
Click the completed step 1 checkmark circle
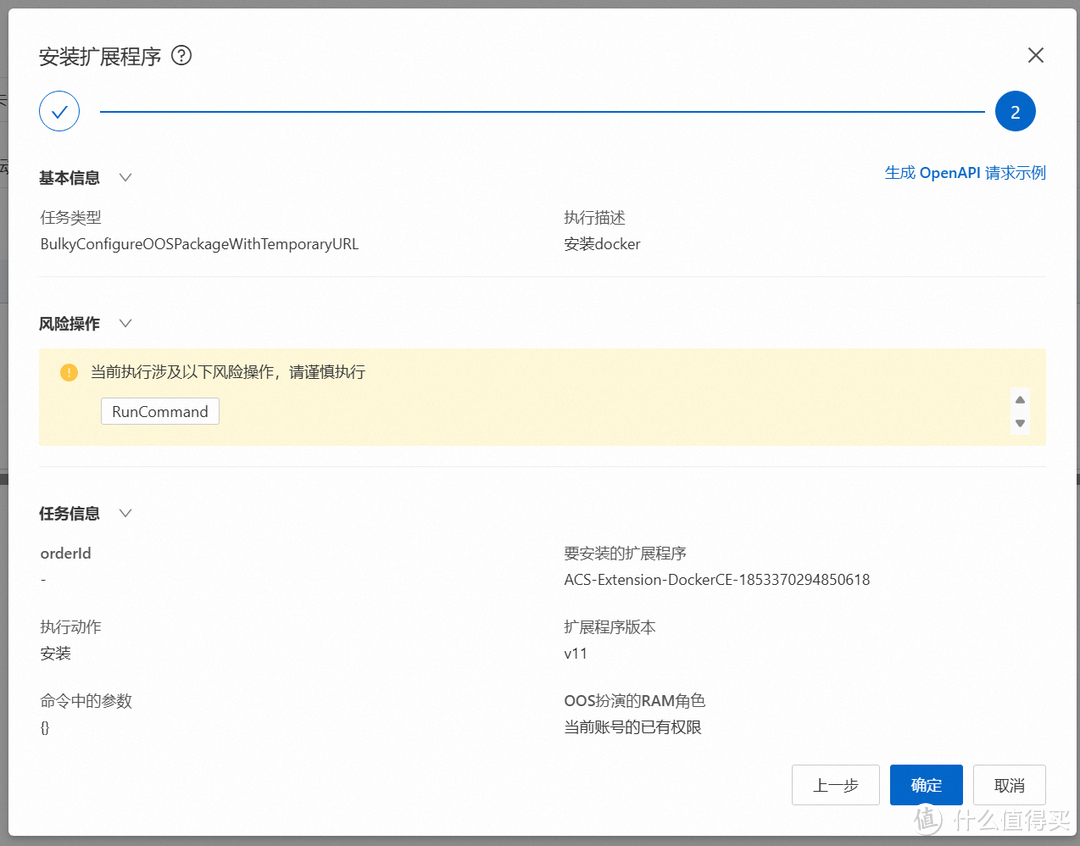click(x=59, y=112)
